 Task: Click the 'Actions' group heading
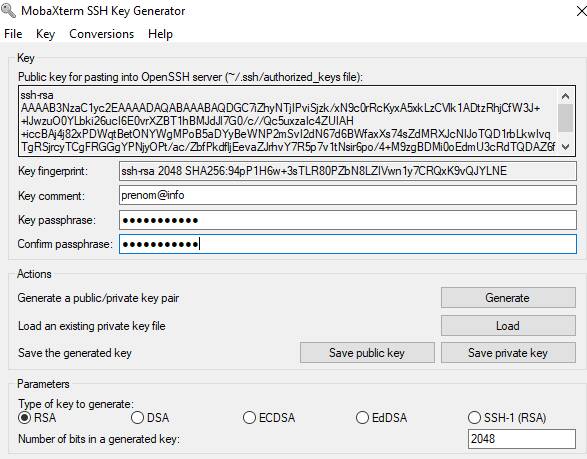coord(34,274)
